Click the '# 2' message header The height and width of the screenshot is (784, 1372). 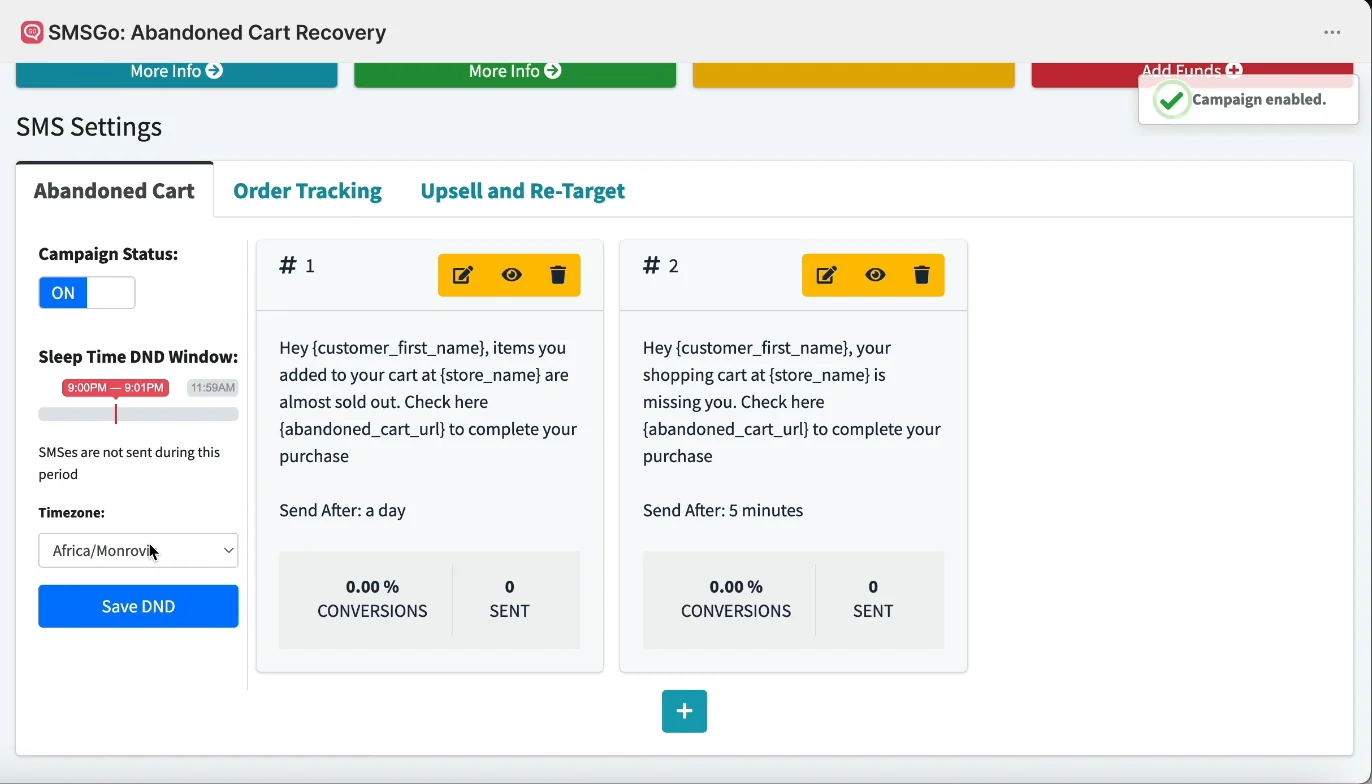click(x=661, y=265)
